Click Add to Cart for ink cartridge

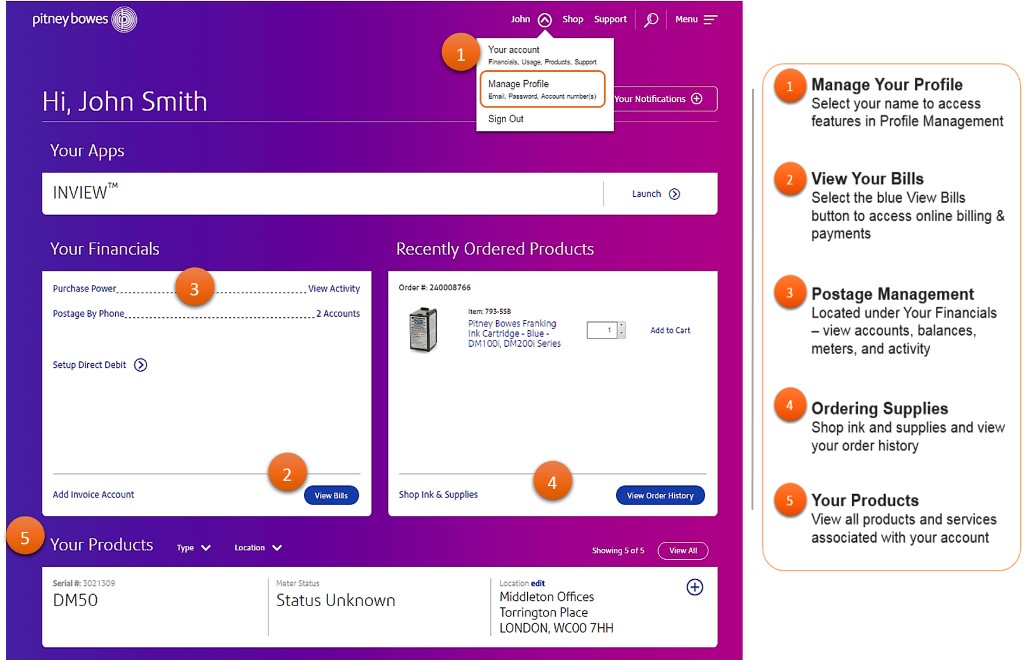(x=670, y=330)
